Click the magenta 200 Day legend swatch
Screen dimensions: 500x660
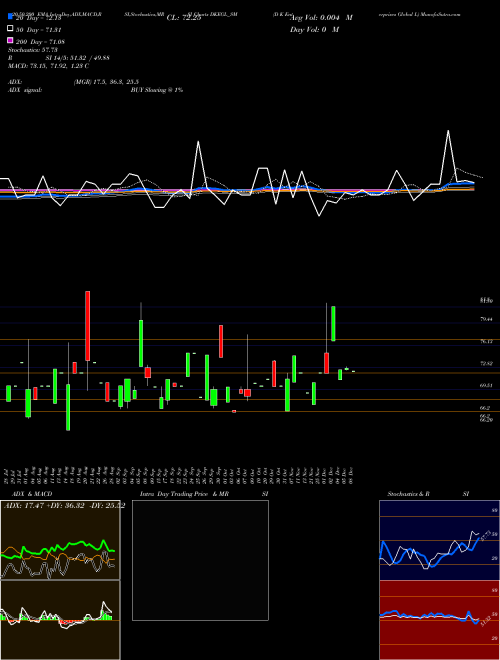coord(11,40)
